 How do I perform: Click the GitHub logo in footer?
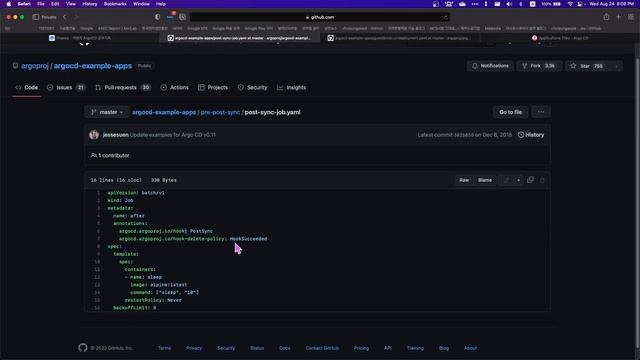(83, 347)
